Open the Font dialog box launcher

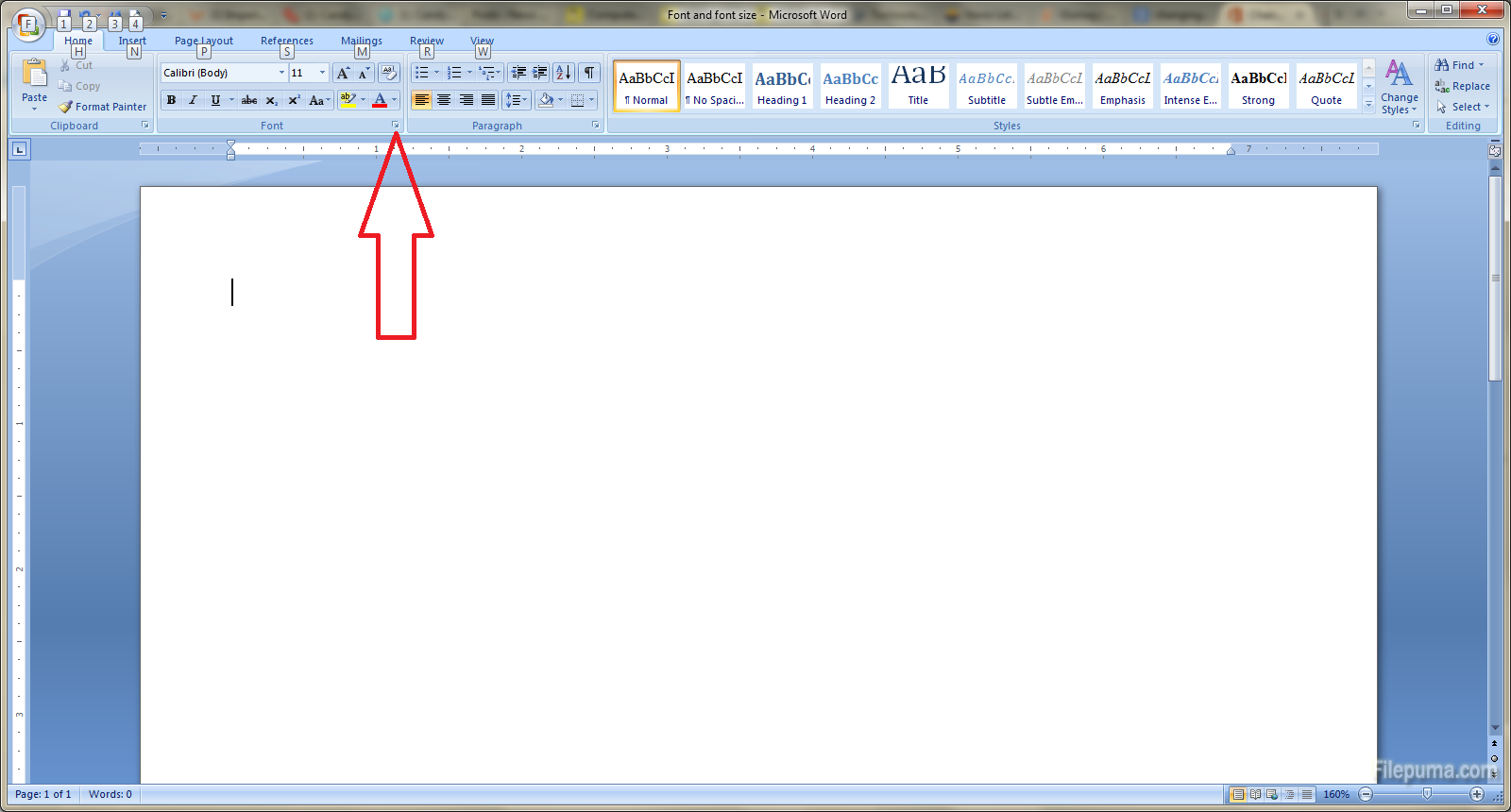click(x=396, y=126)
